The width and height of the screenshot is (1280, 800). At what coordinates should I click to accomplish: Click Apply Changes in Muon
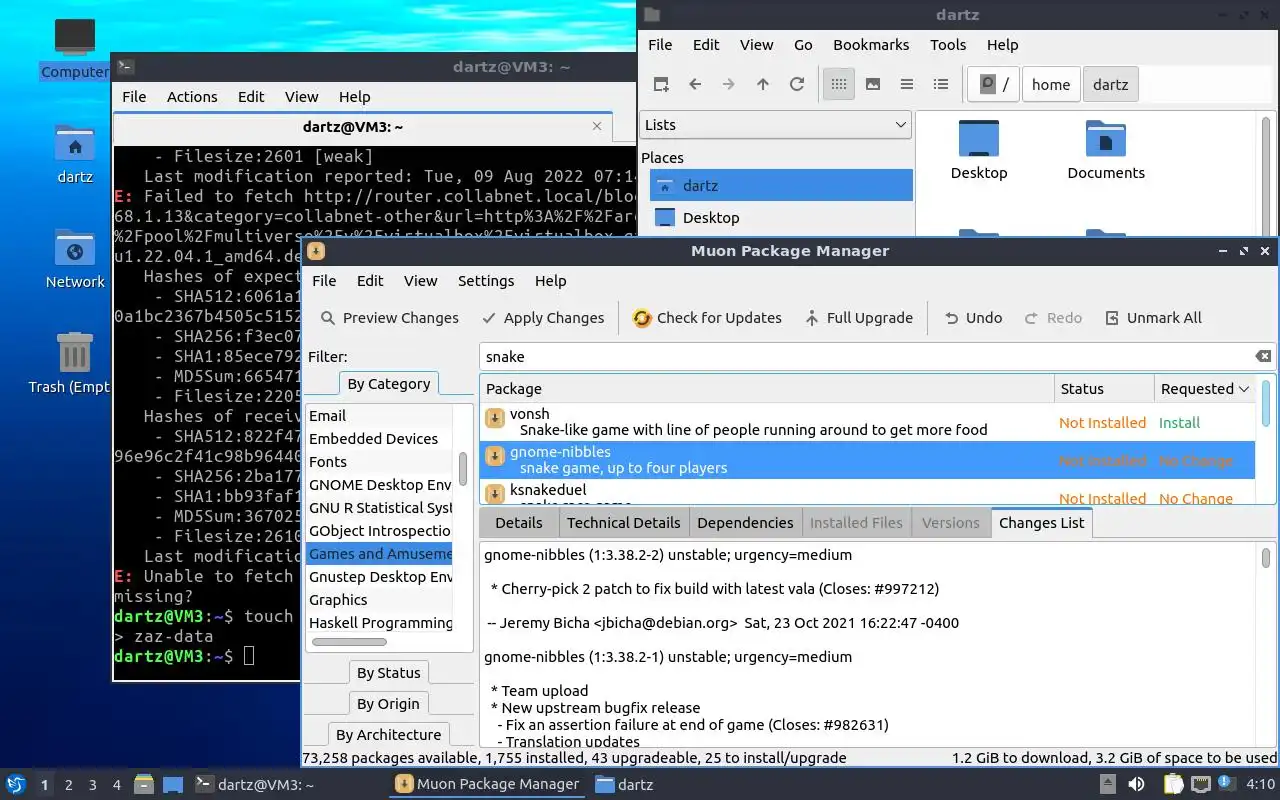(x=543, y=318)
